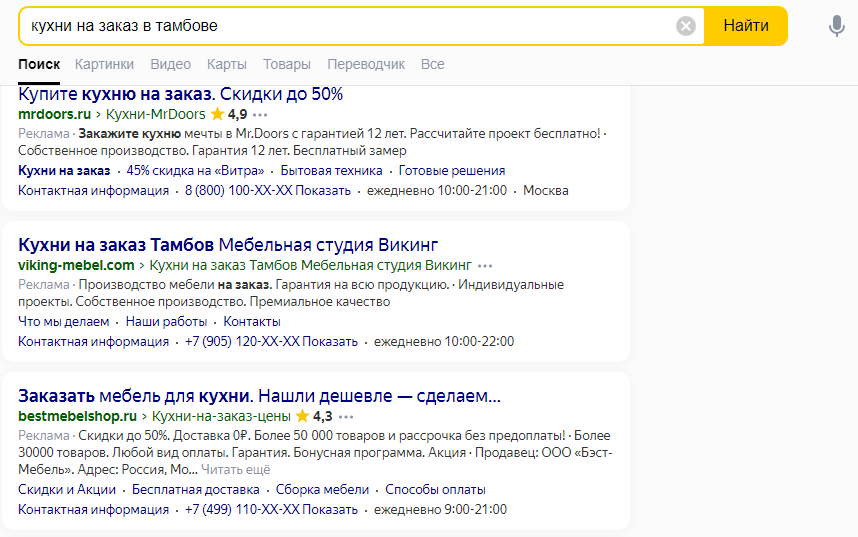
Task: Open the Что мы делаем sitelink
Action: coord(63,322)
